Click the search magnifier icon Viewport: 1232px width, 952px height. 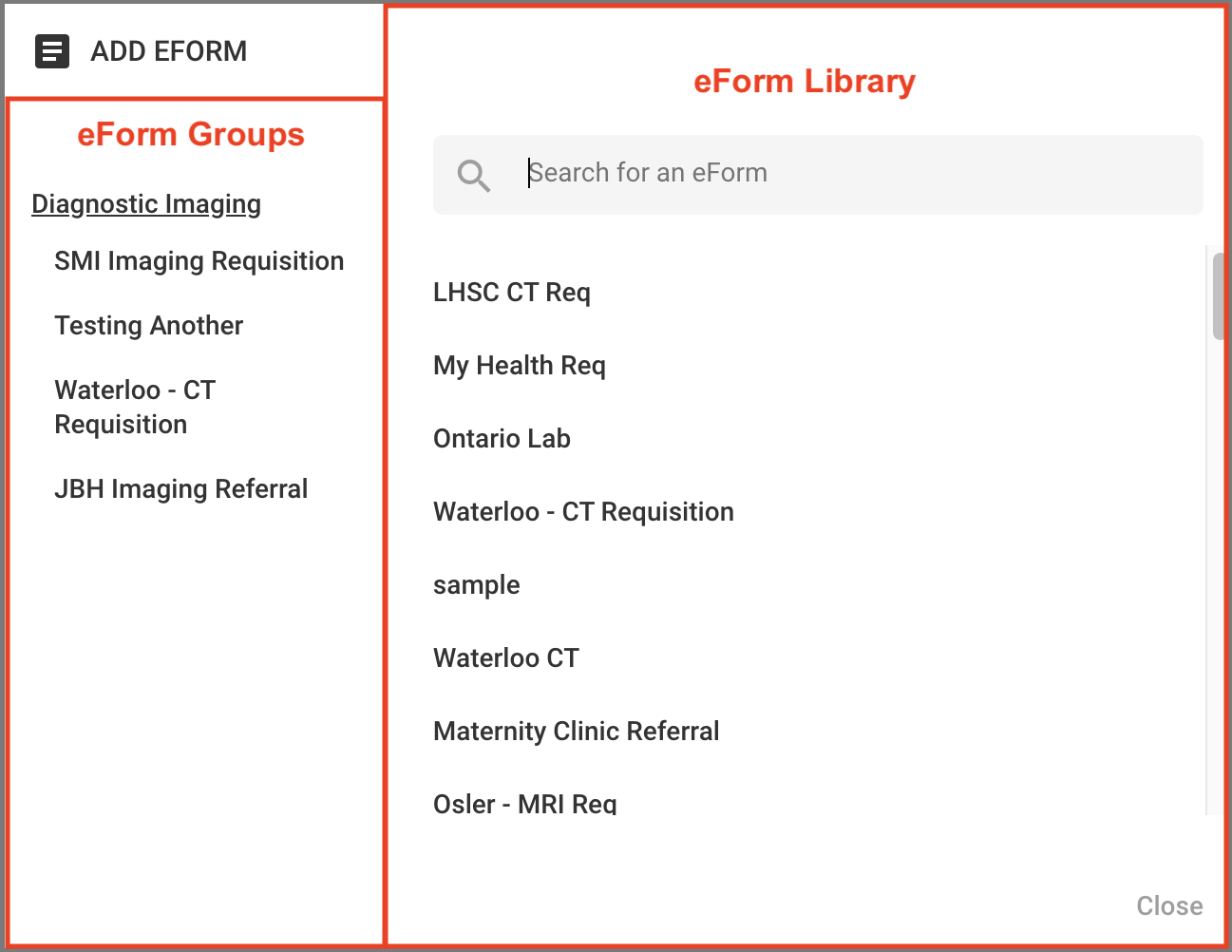(474, 175)
